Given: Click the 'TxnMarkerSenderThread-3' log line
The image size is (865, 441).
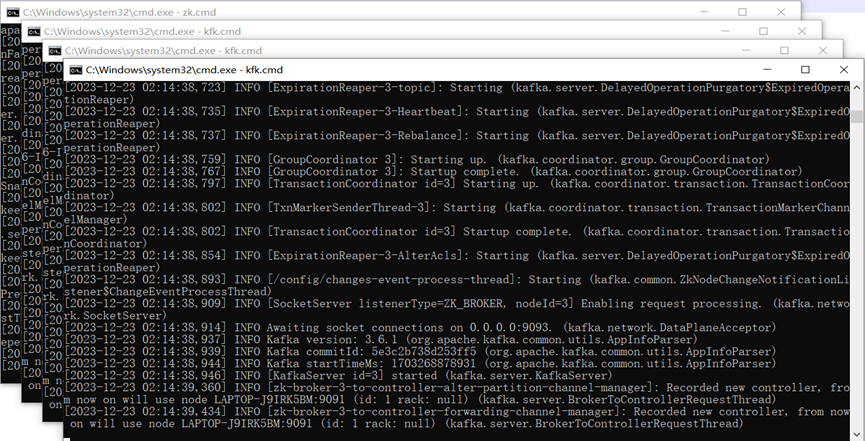Looking at the screenshot, I should click(x=457, y=214).
